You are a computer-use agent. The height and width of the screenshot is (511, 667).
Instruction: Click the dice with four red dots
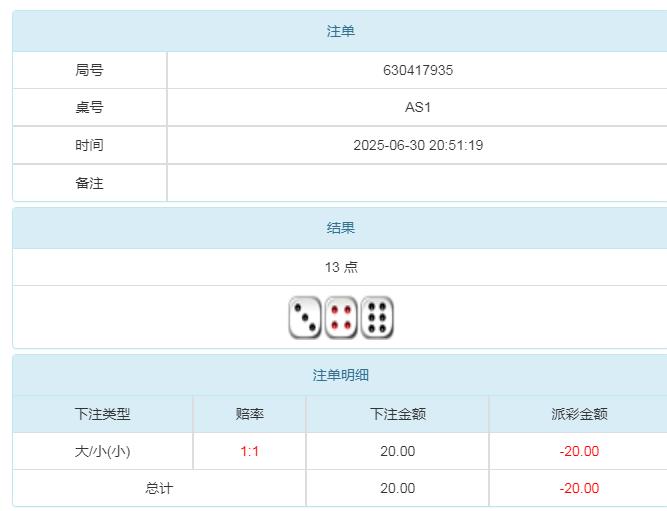pos(341,317)
